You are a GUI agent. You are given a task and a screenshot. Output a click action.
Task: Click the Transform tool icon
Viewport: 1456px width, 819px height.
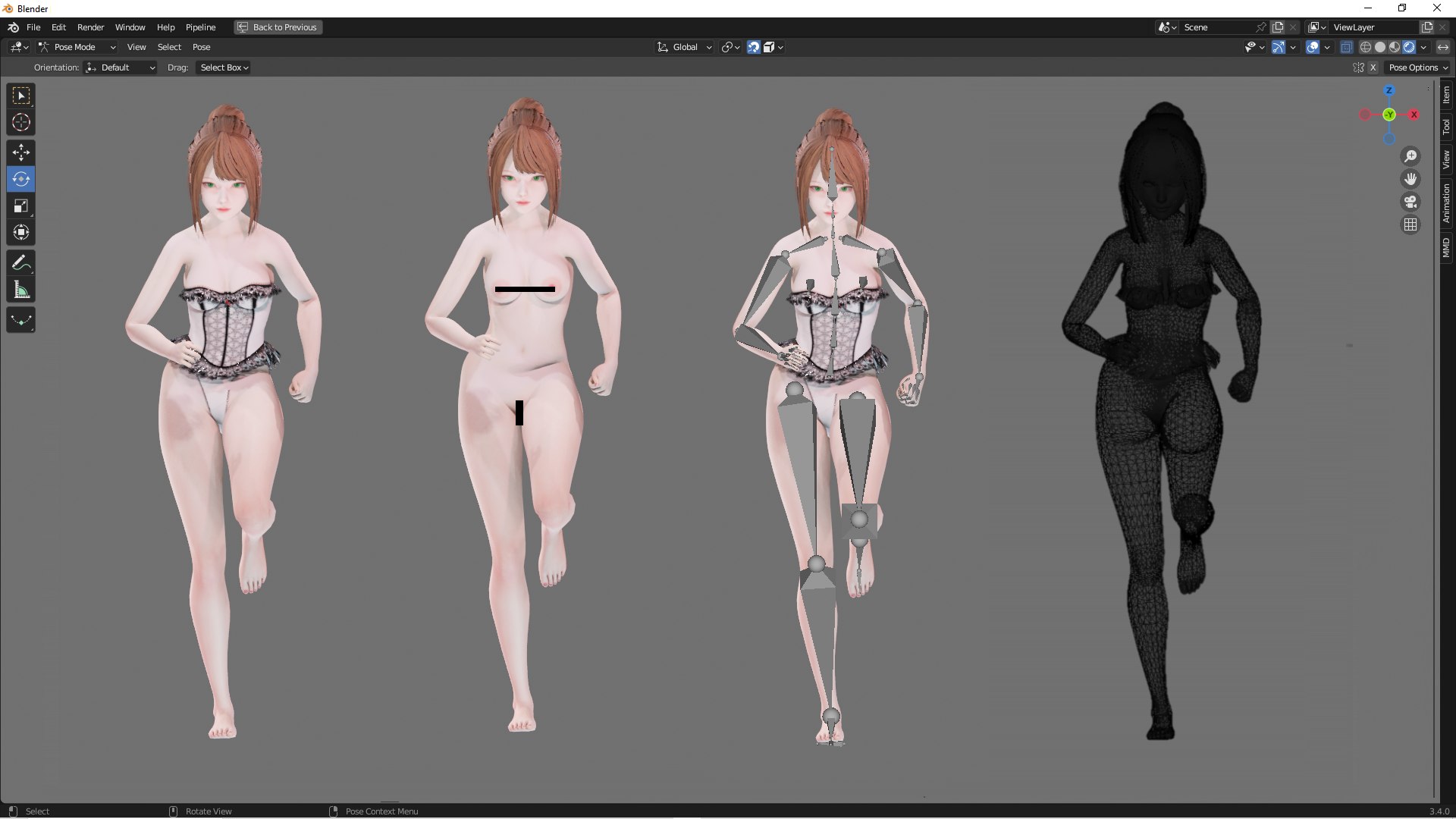(21, 233)
